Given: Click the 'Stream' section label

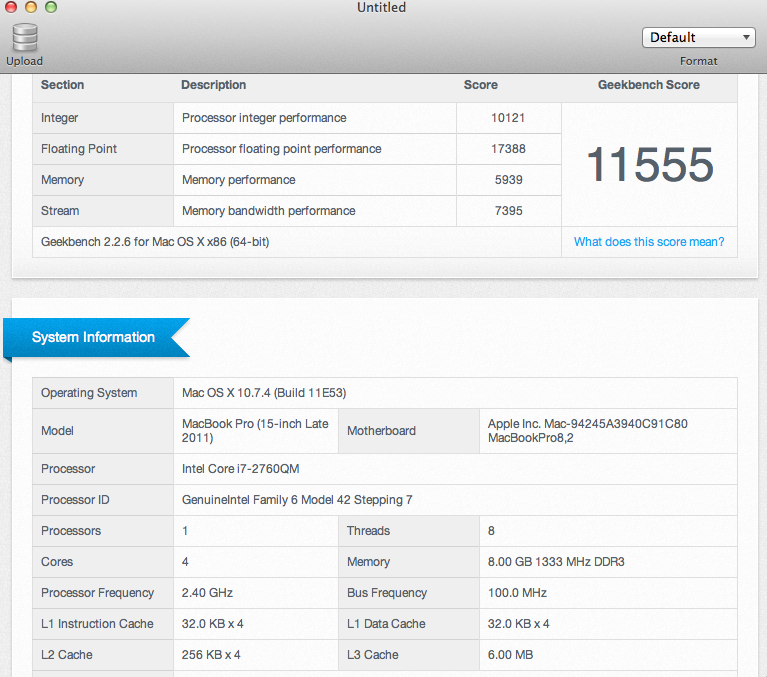Looking at the screenshot, I should click(60, 211).
